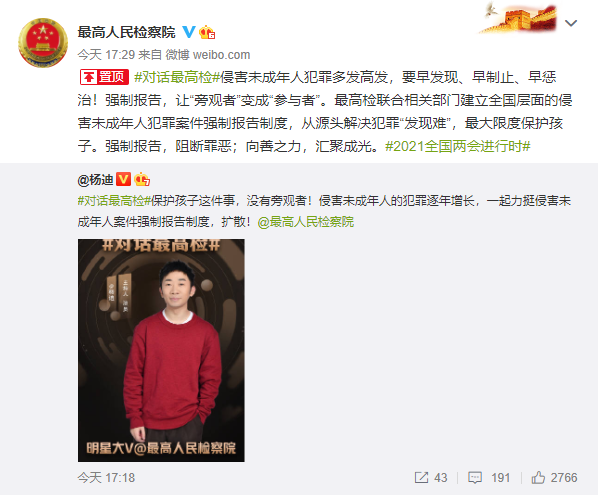Like the reposted post with the thumbs-up icon
598x497 pixels.
538,477
